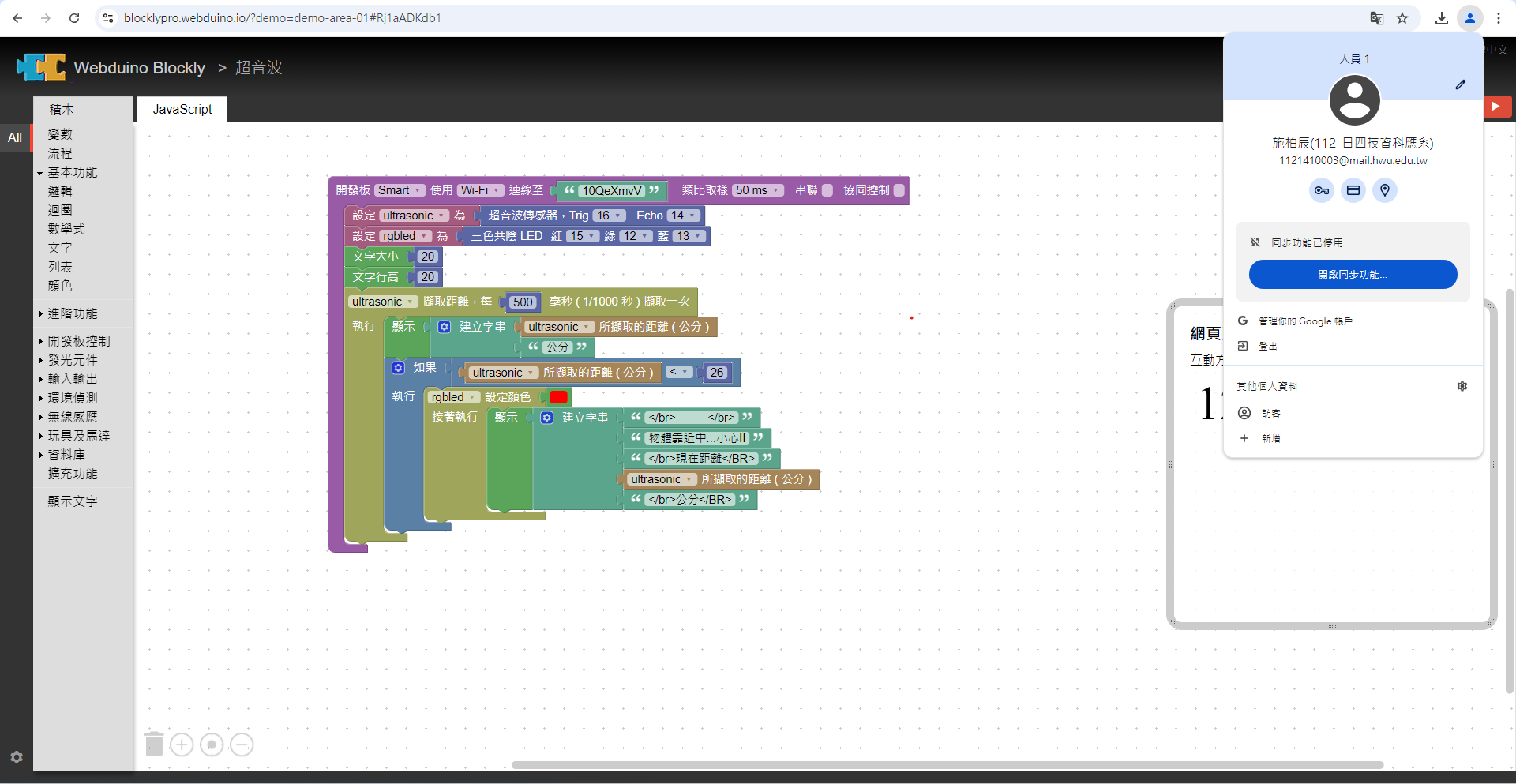Viewport: 1516px width, 784px height.
Task: Open password manager key icon
Action: (x=1321, y=190)
